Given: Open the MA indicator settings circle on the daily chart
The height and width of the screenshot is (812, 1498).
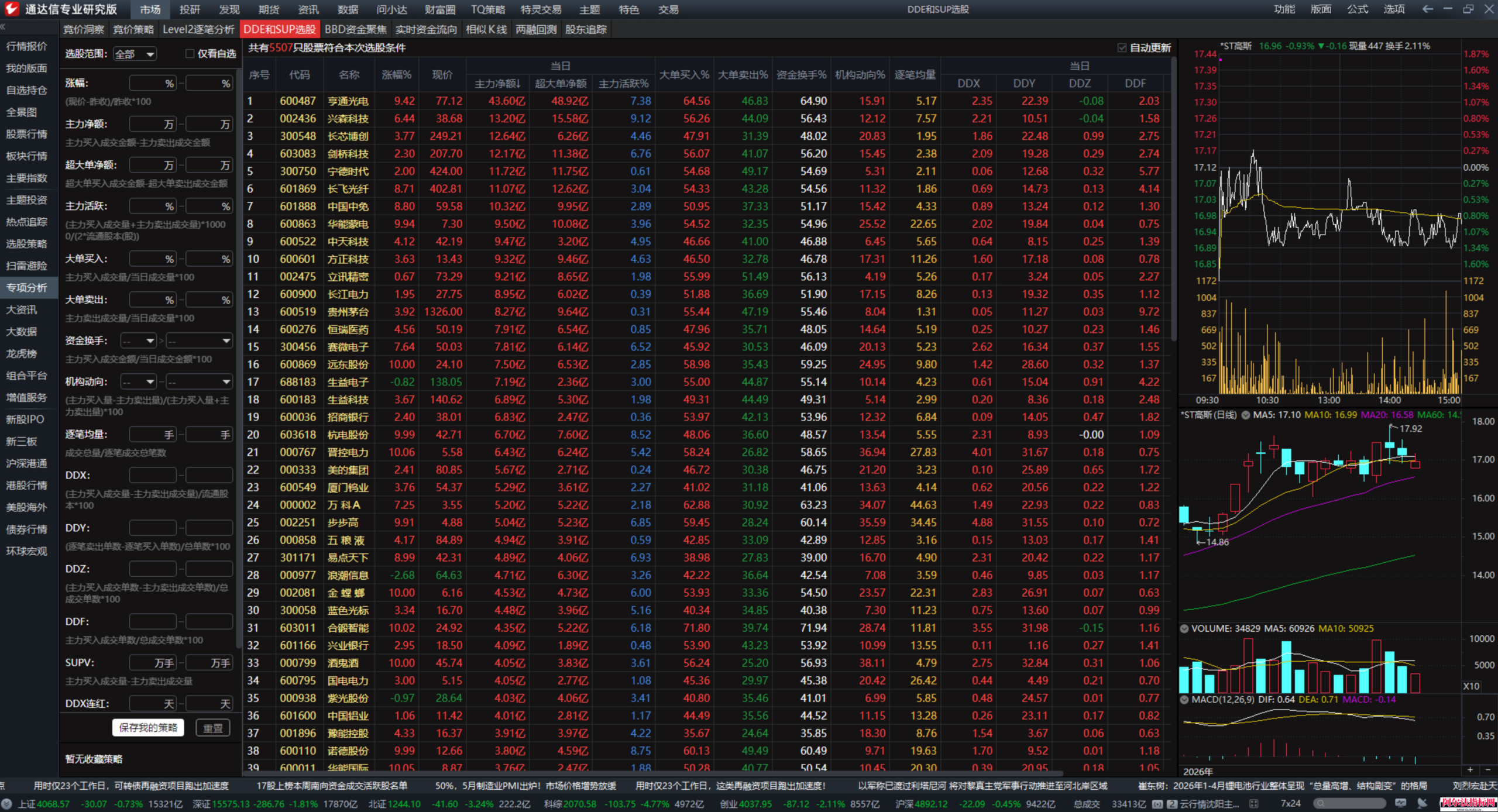Looking at the screenshot, I should pos(1246,415).
